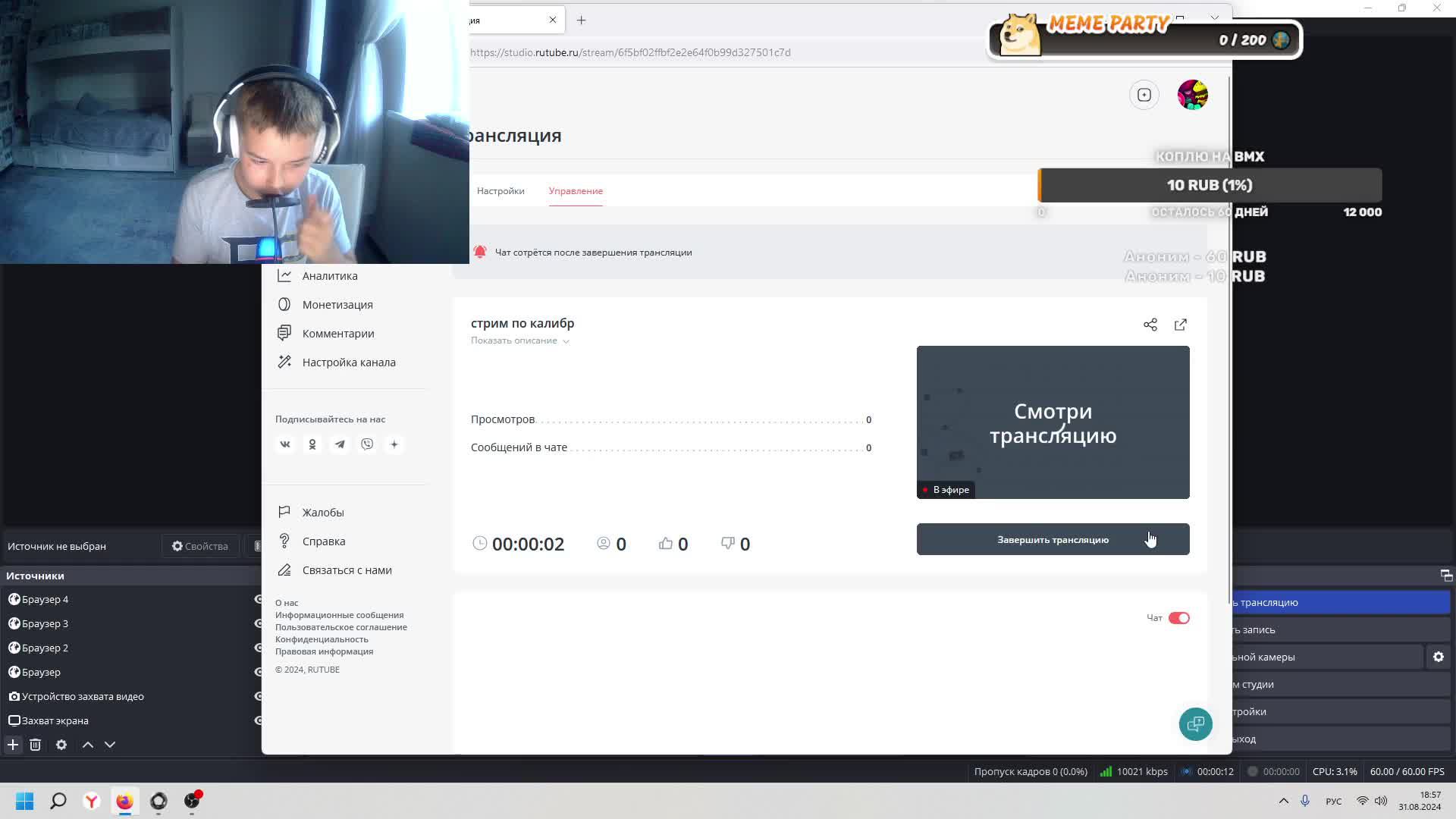
Task: Open Монетизация in sidebar menu
Action: [337, 305]
